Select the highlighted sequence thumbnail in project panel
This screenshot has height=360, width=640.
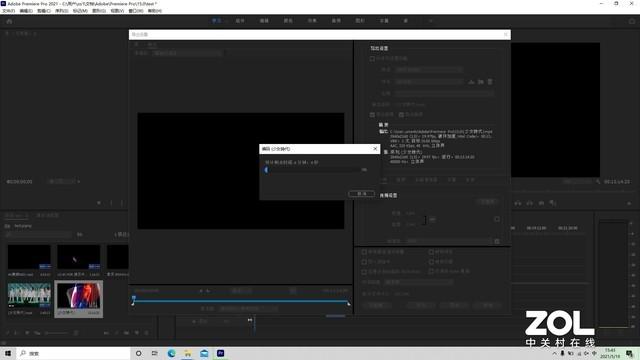tap(78, 298)
